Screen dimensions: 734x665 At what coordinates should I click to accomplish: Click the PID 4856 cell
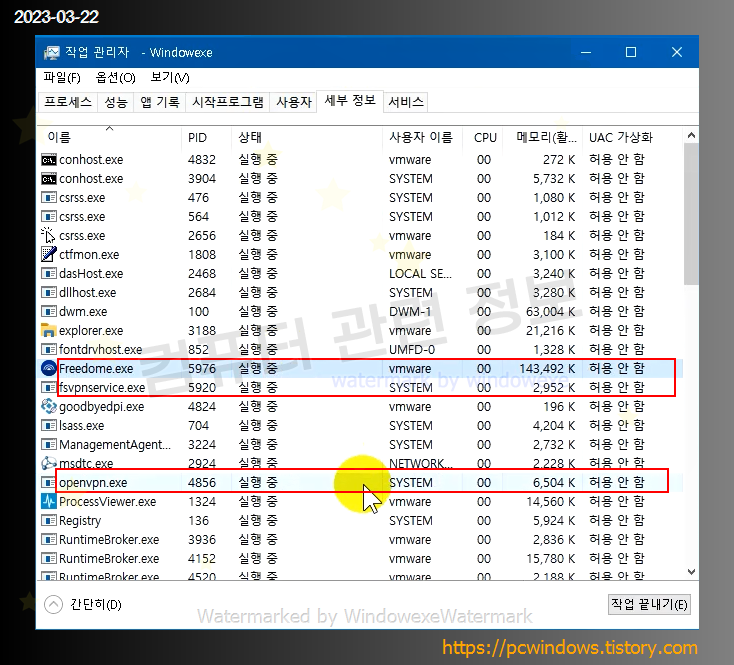pos(202,482)
